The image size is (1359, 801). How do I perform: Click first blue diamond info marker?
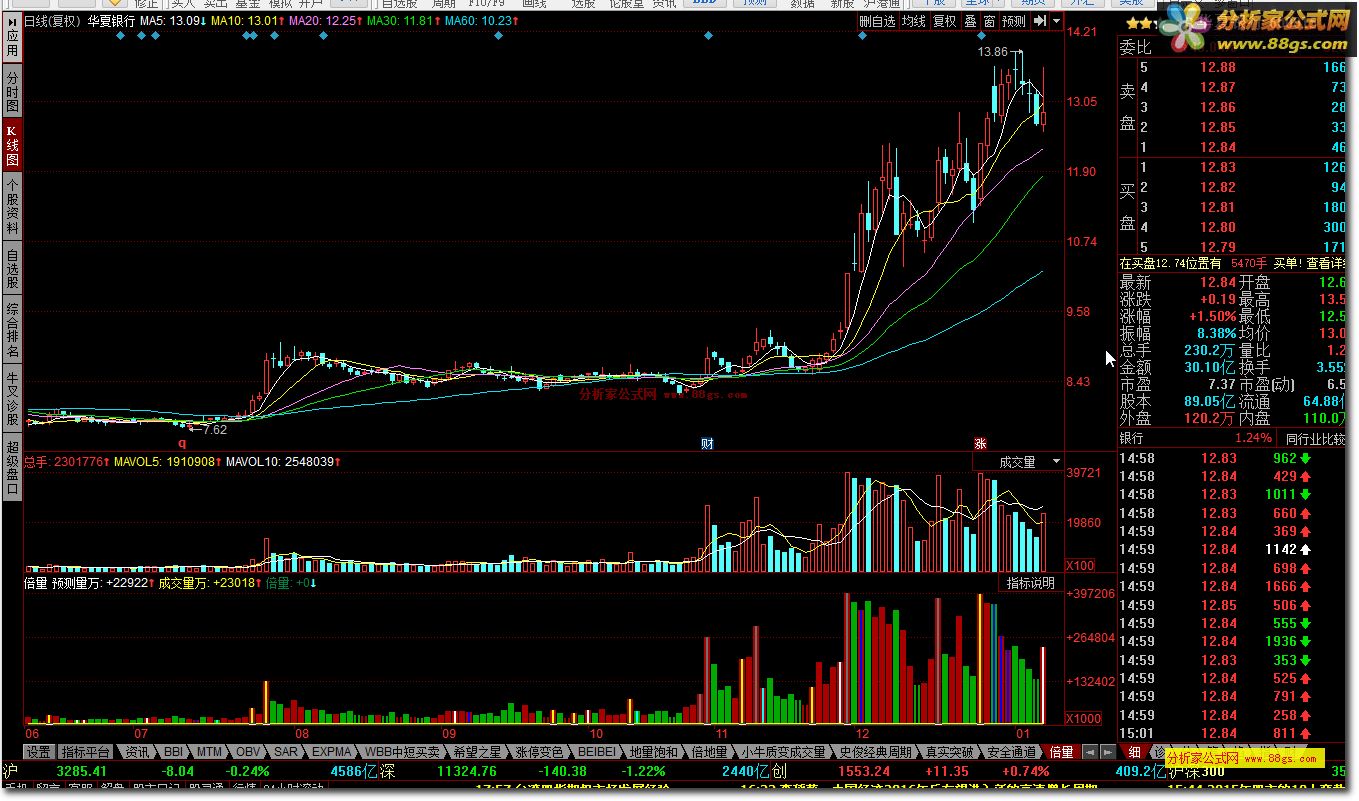(x=120, y=36)
